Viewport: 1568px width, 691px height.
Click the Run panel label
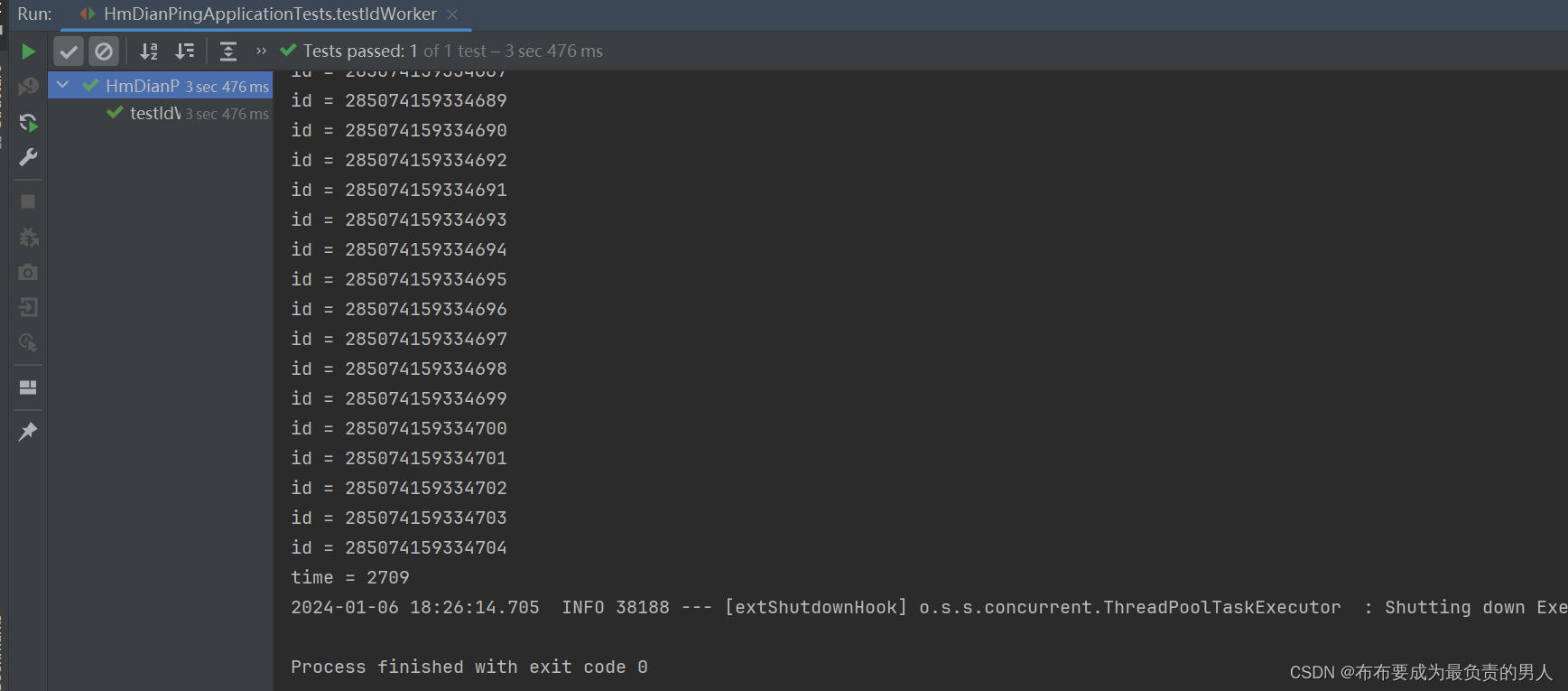34,14
